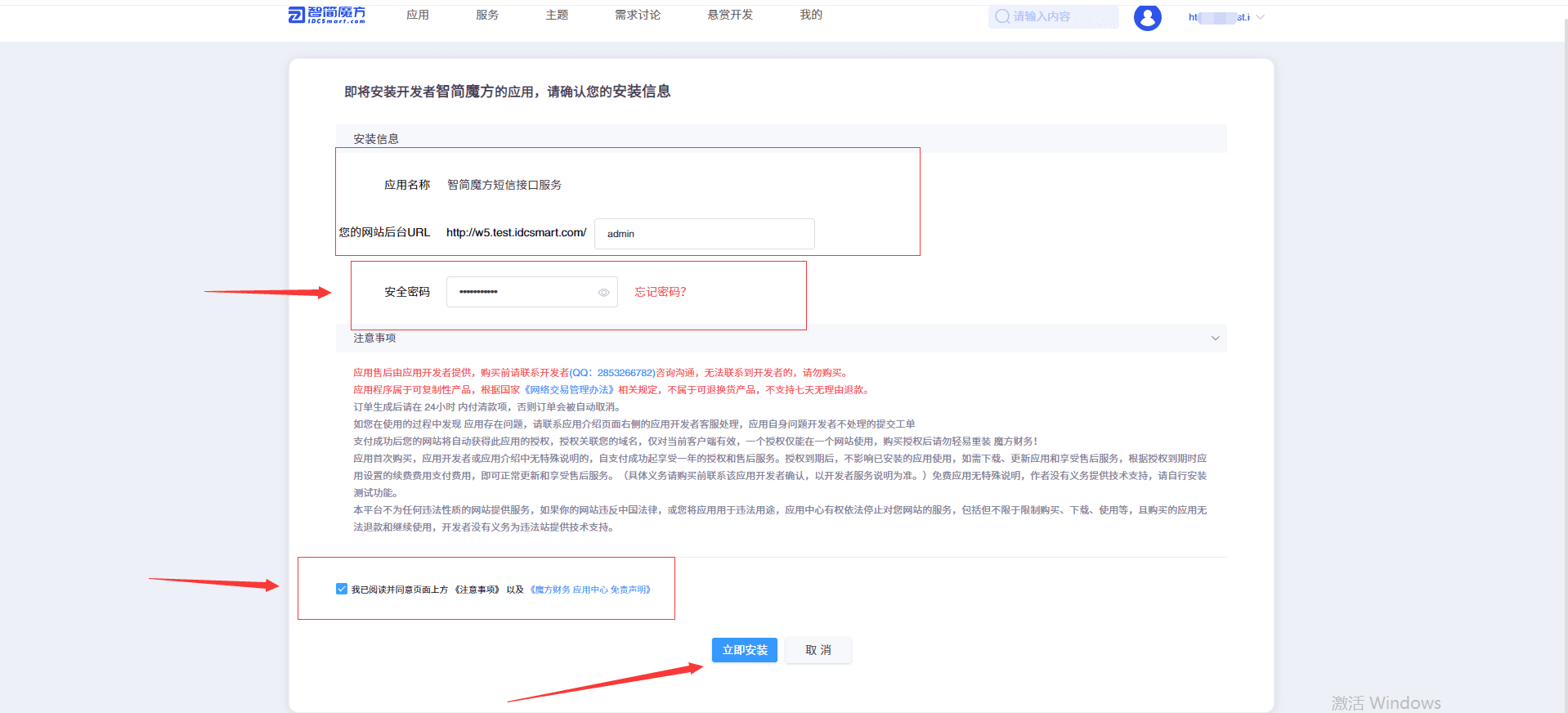Open the 我的 menu

coord(811,15)
